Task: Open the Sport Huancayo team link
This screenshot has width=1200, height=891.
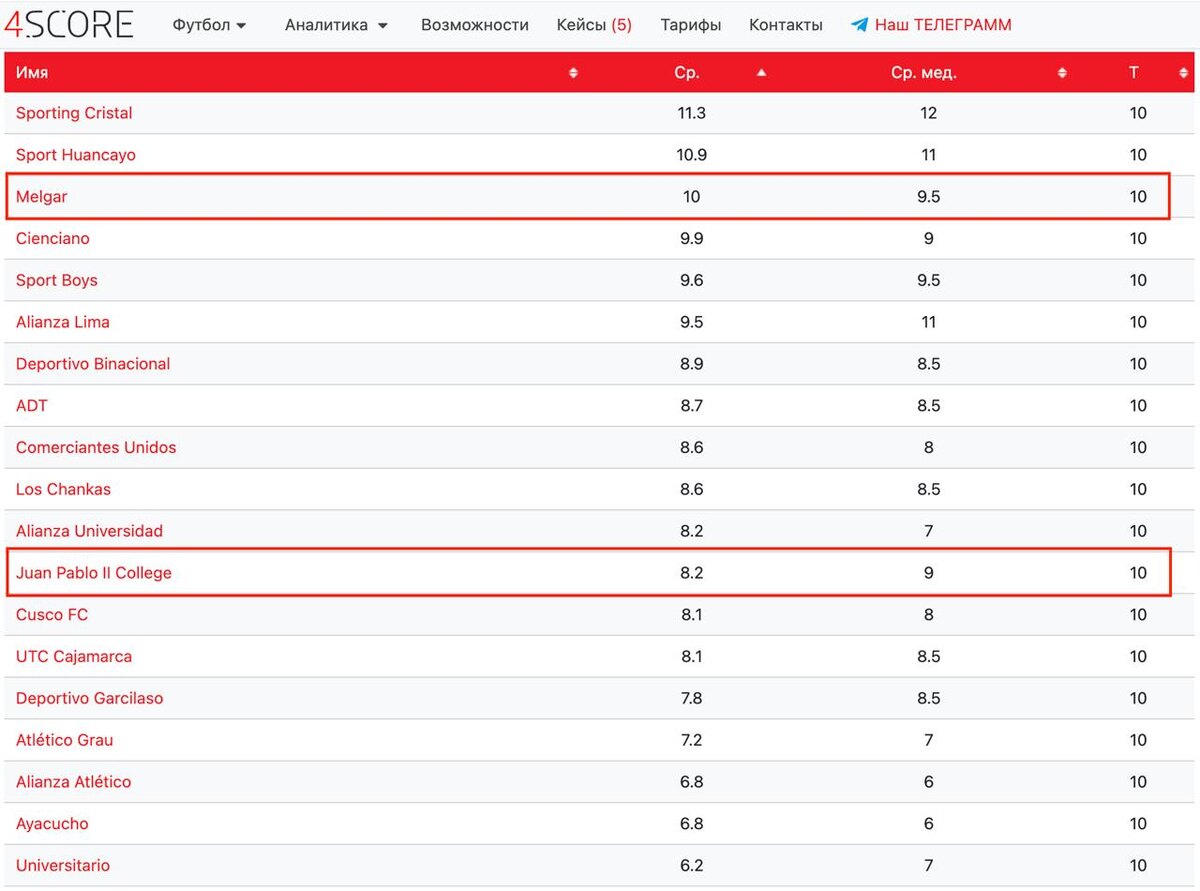Action: click(76, 155)
